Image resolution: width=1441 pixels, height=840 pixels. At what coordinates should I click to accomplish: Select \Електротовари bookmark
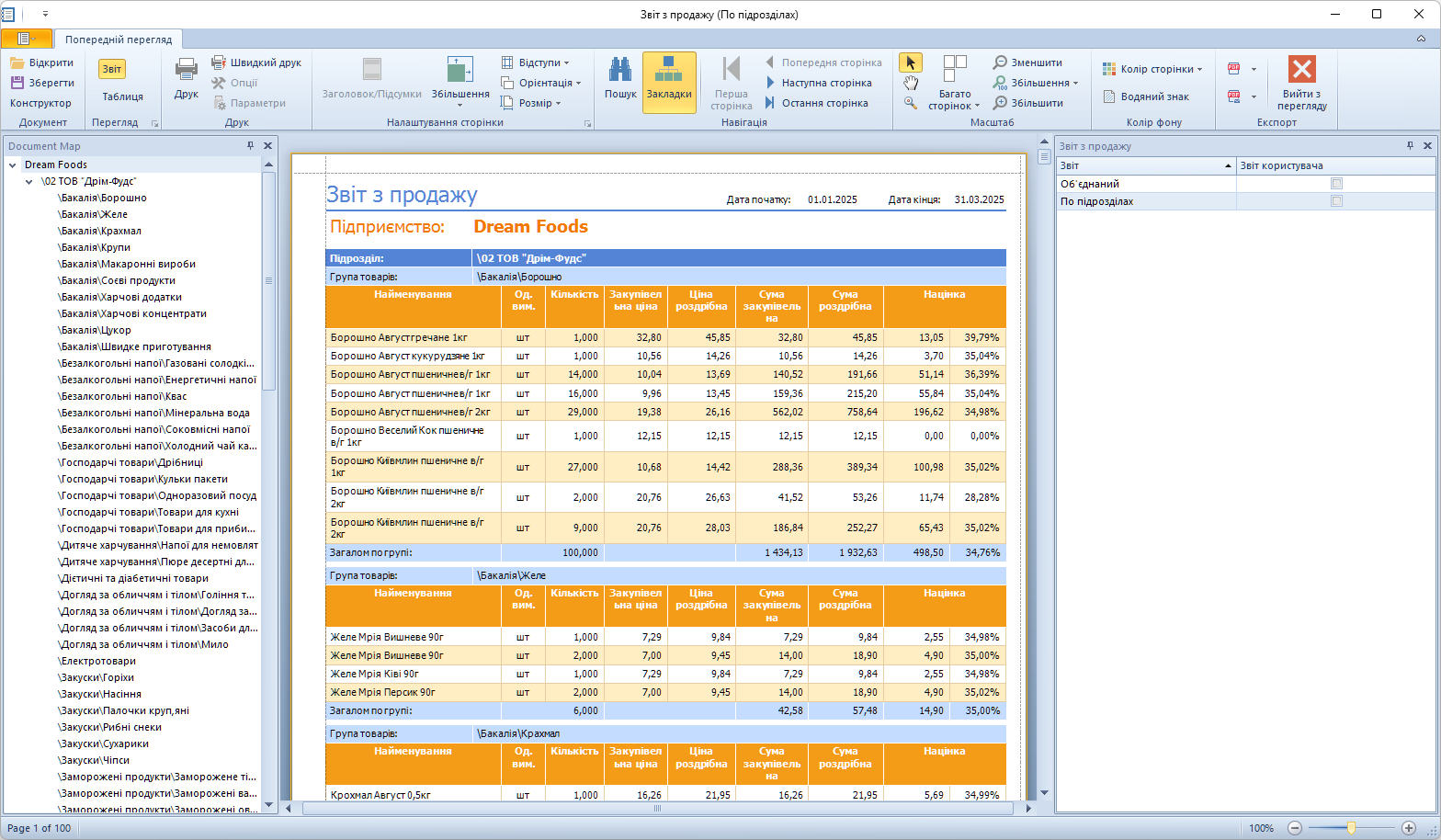96,661
